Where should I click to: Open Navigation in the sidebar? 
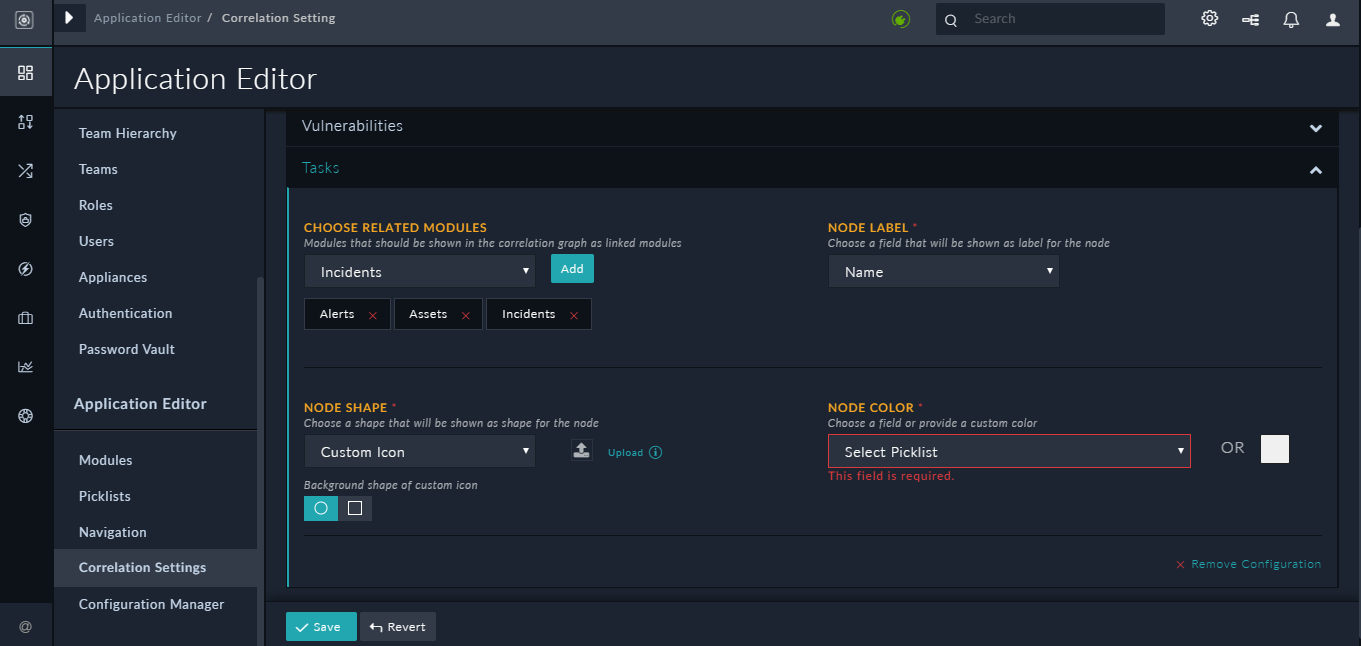point(113,532)
